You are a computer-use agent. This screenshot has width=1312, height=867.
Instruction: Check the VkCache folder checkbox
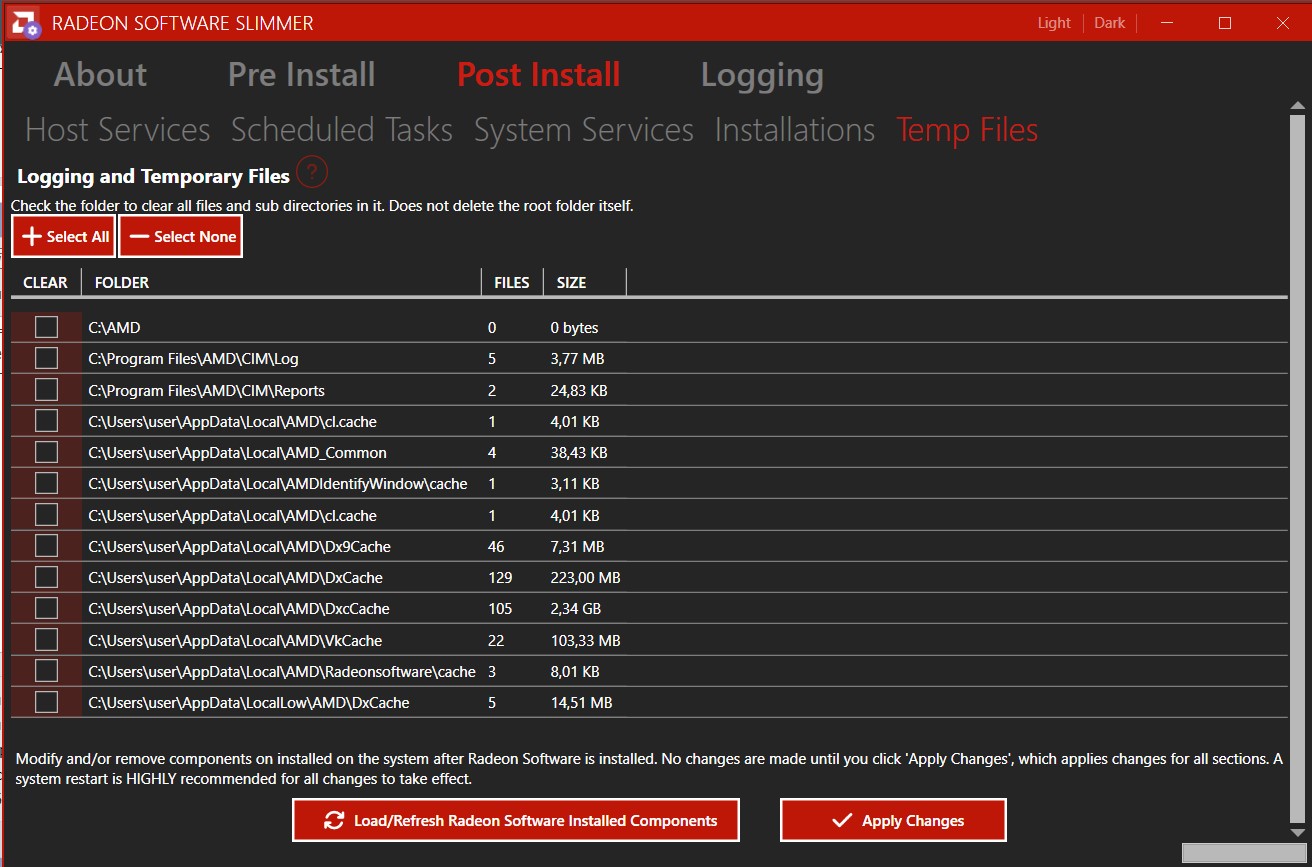point(46,640)
